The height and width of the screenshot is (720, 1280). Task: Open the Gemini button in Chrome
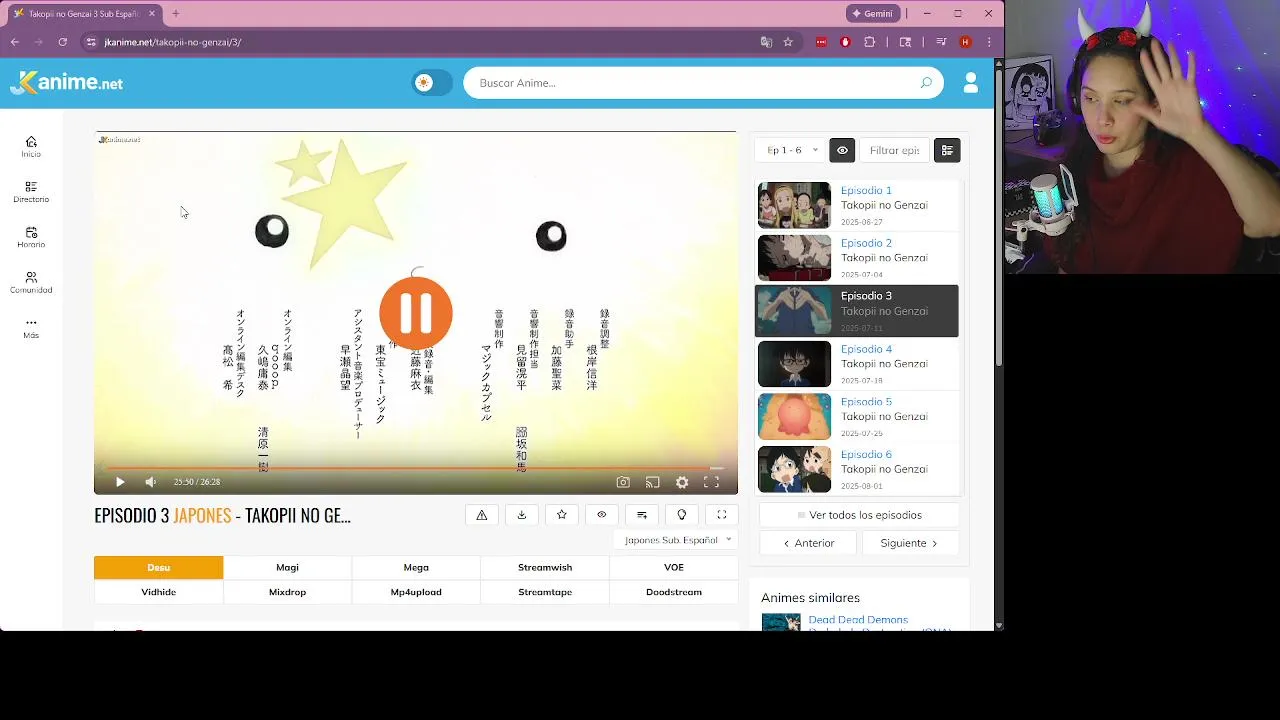(873, 14)
